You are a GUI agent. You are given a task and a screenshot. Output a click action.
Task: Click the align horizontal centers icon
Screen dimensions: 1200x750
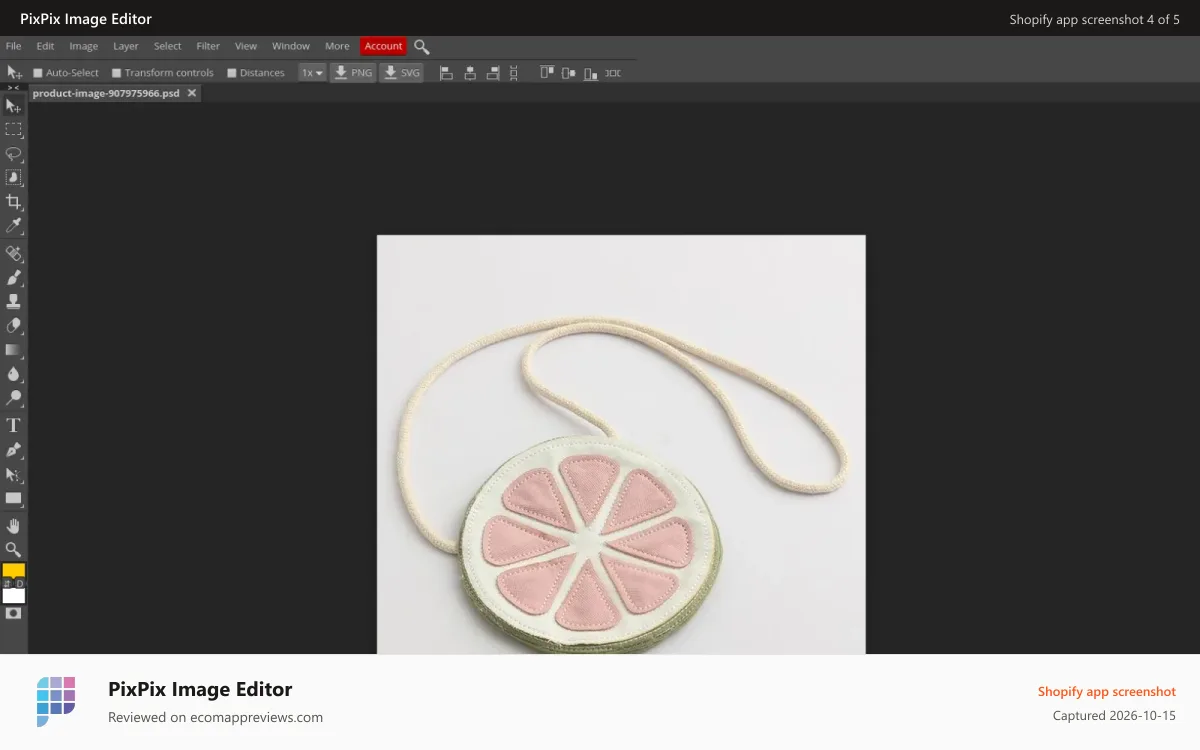470,73
